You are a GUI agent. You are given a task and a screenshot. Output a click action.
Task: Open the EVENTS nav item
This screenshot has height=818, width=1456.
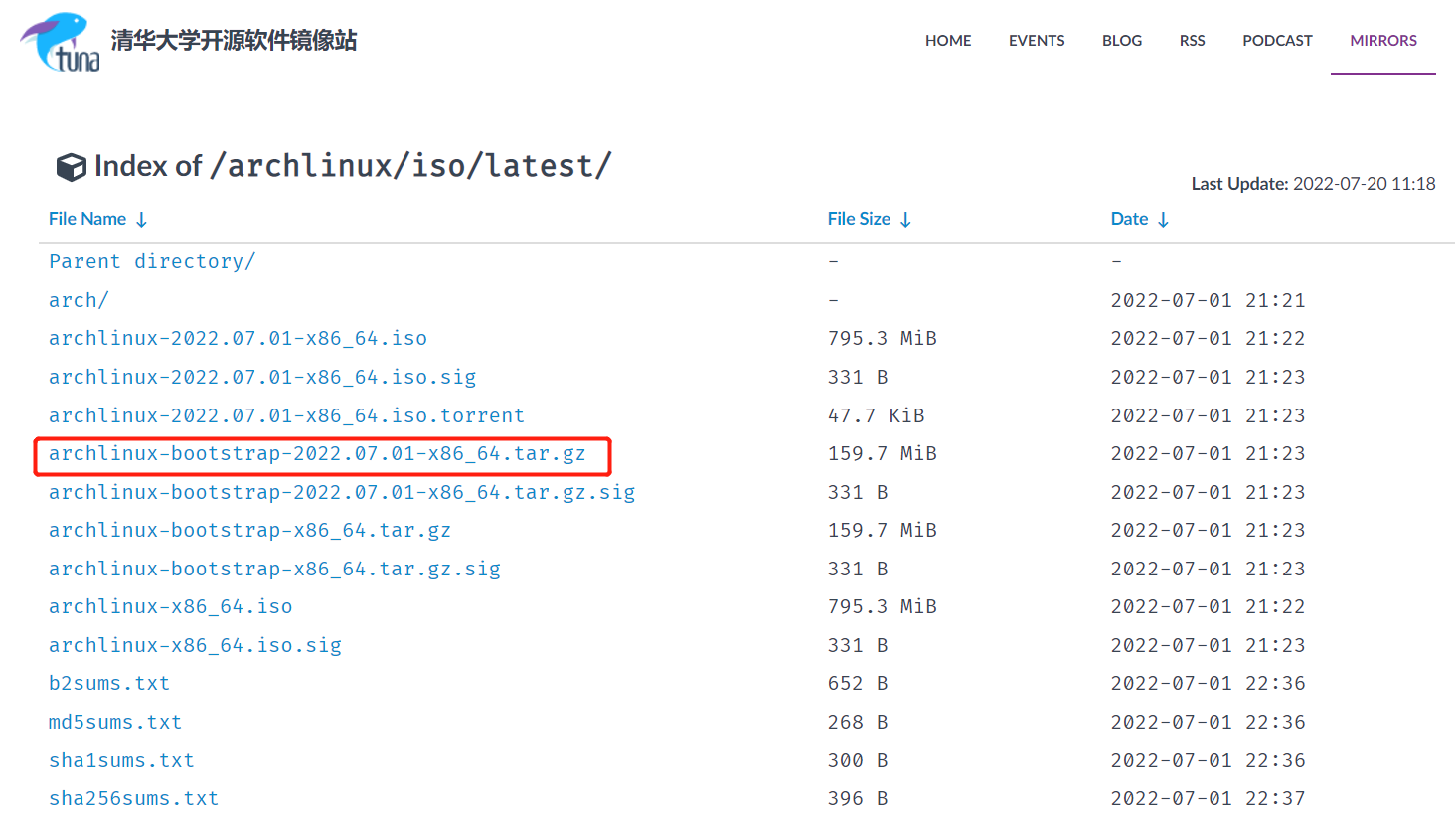click(1037, 41)
